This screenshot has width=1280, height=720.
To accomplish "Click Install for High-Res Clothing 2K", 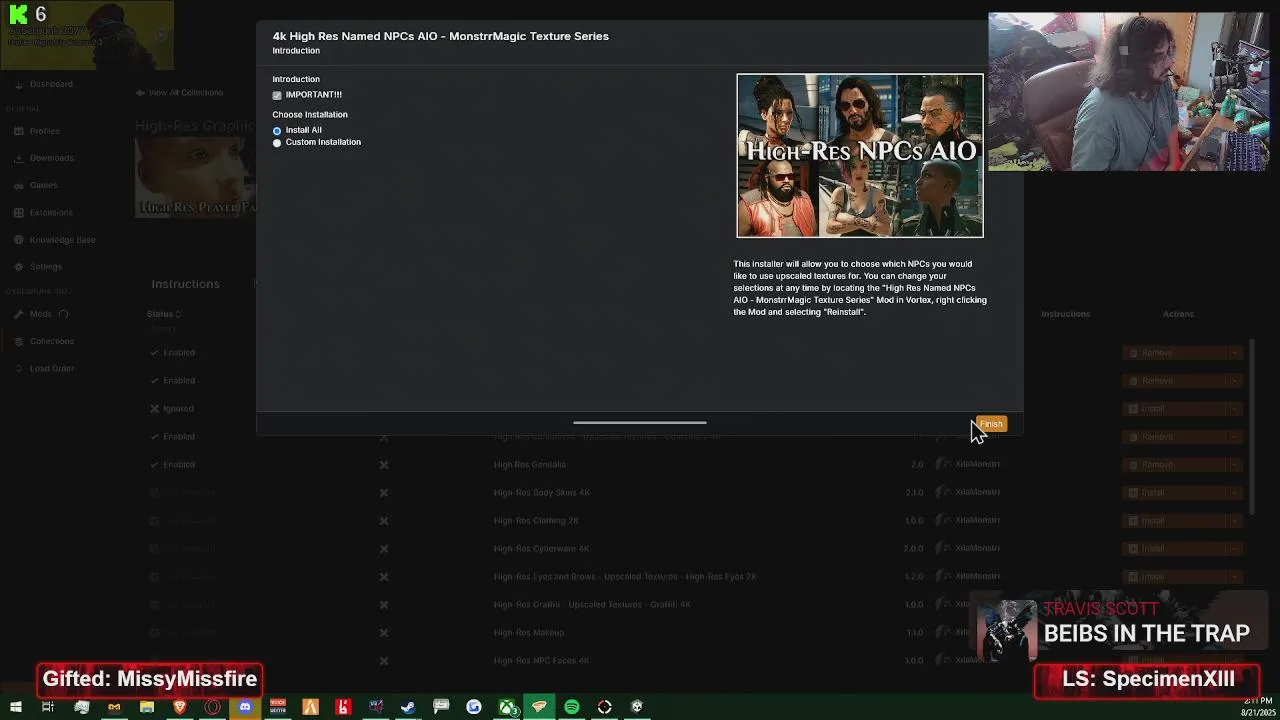I will click(x=1176, y=521).
